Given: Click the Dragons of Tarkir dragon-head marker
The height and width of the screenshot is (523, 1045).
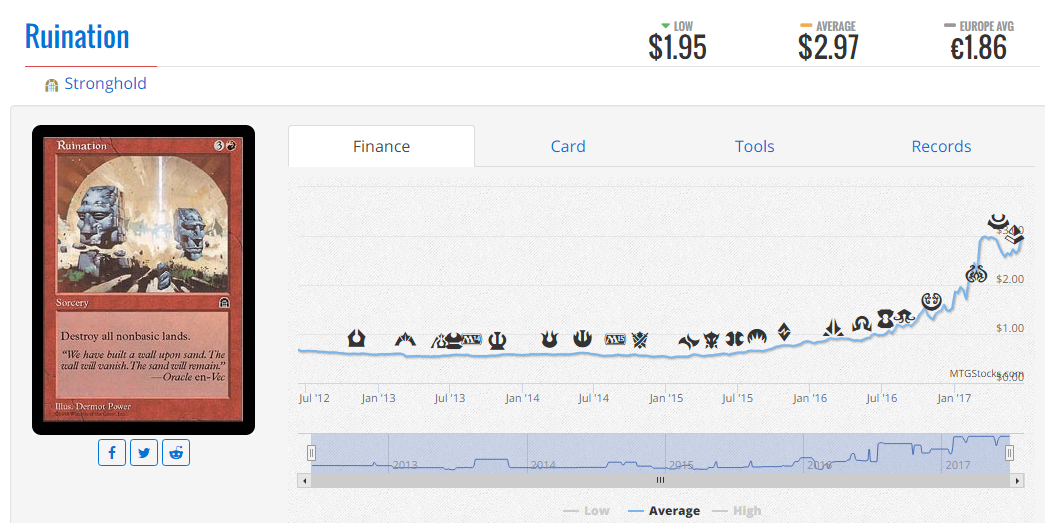Looking at the screenshot, I should (712, 340).
